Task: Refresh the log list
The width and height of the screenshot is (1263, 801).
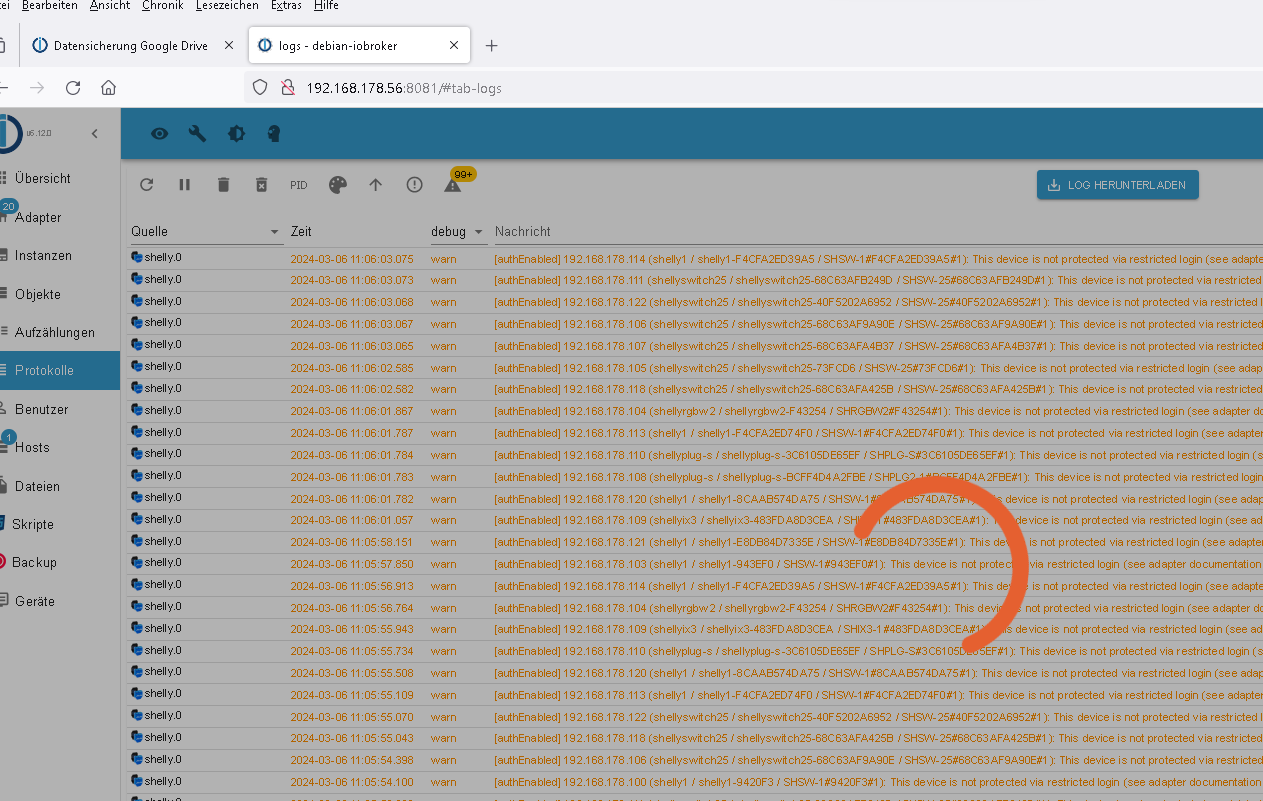Action: pyautogui.click(x=147, y=185)
